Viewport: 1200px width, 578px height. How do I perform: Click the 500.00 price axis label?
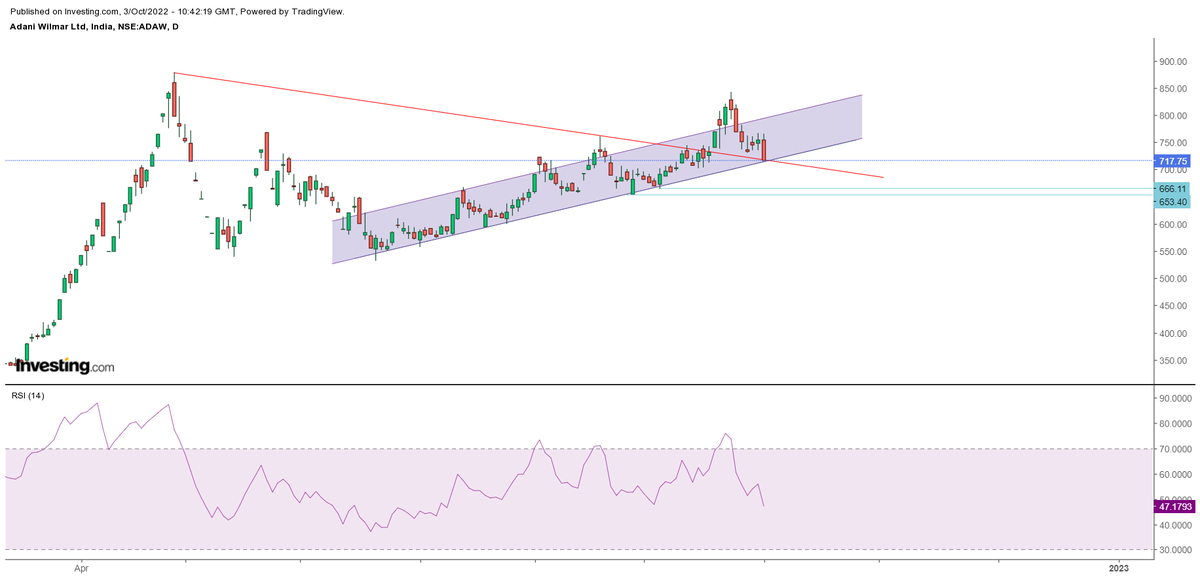tap(1172, 279)
